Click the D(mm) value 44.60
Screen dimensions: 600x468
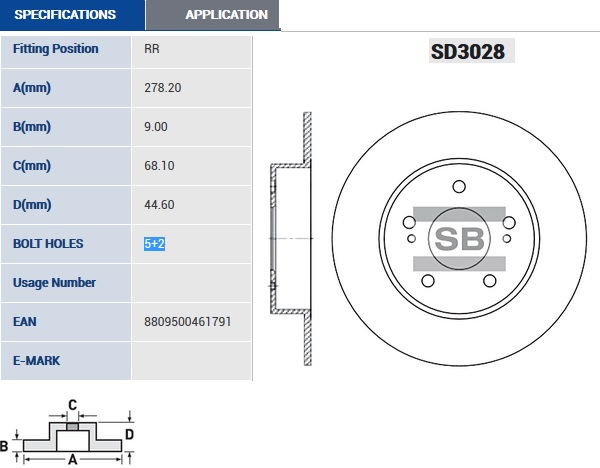[x=159, y=205]
